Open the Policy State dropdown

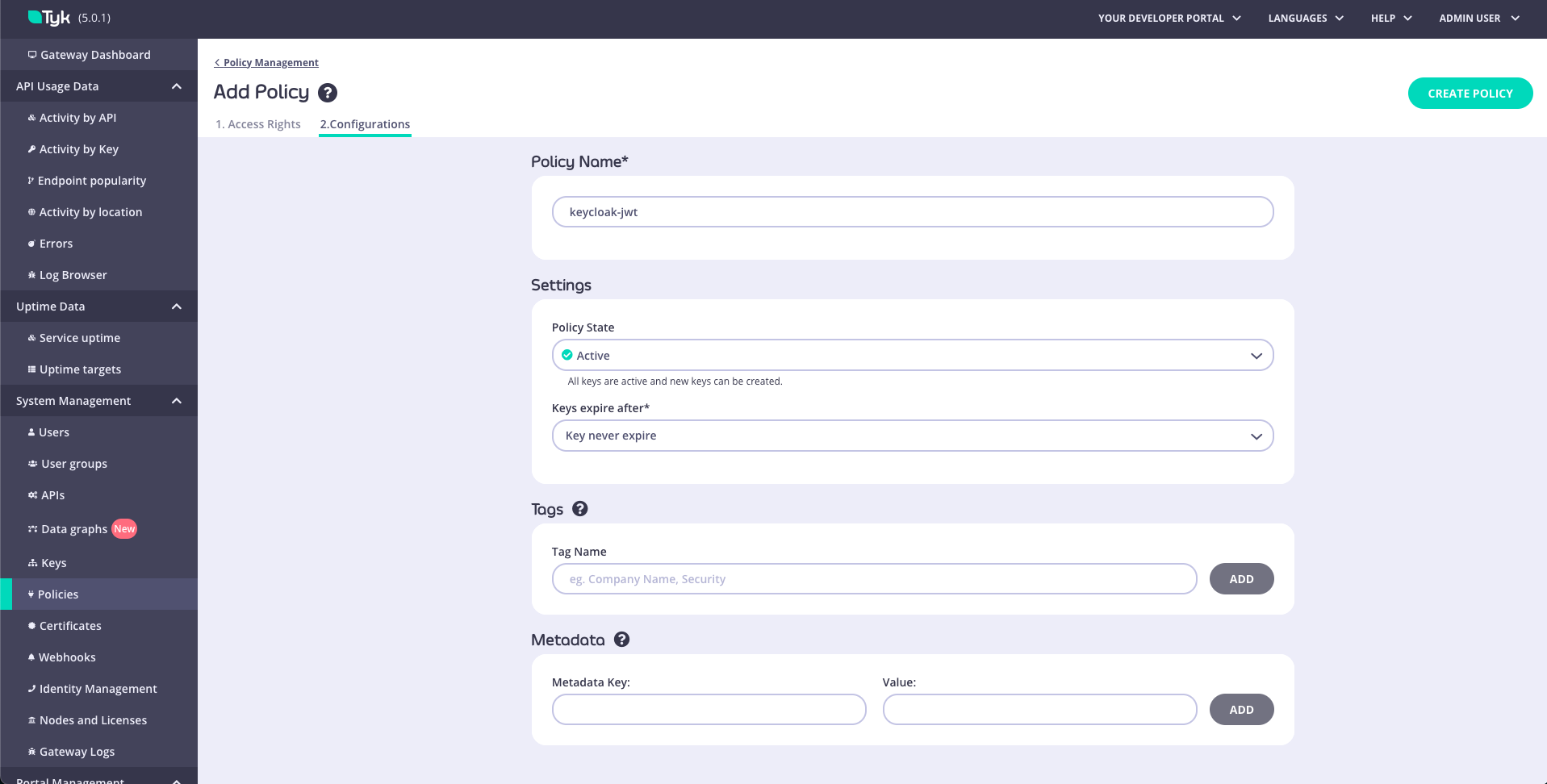click(912, 356)
